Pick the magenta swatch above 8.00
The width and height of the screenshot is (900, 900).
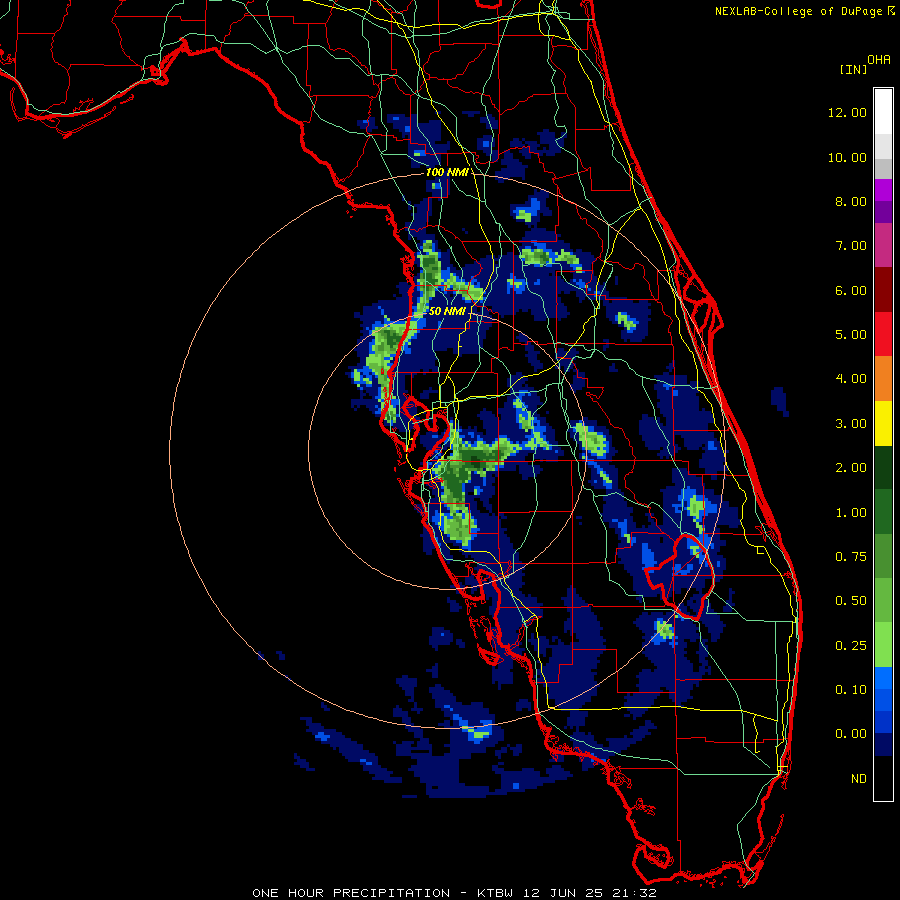(883, 190)
